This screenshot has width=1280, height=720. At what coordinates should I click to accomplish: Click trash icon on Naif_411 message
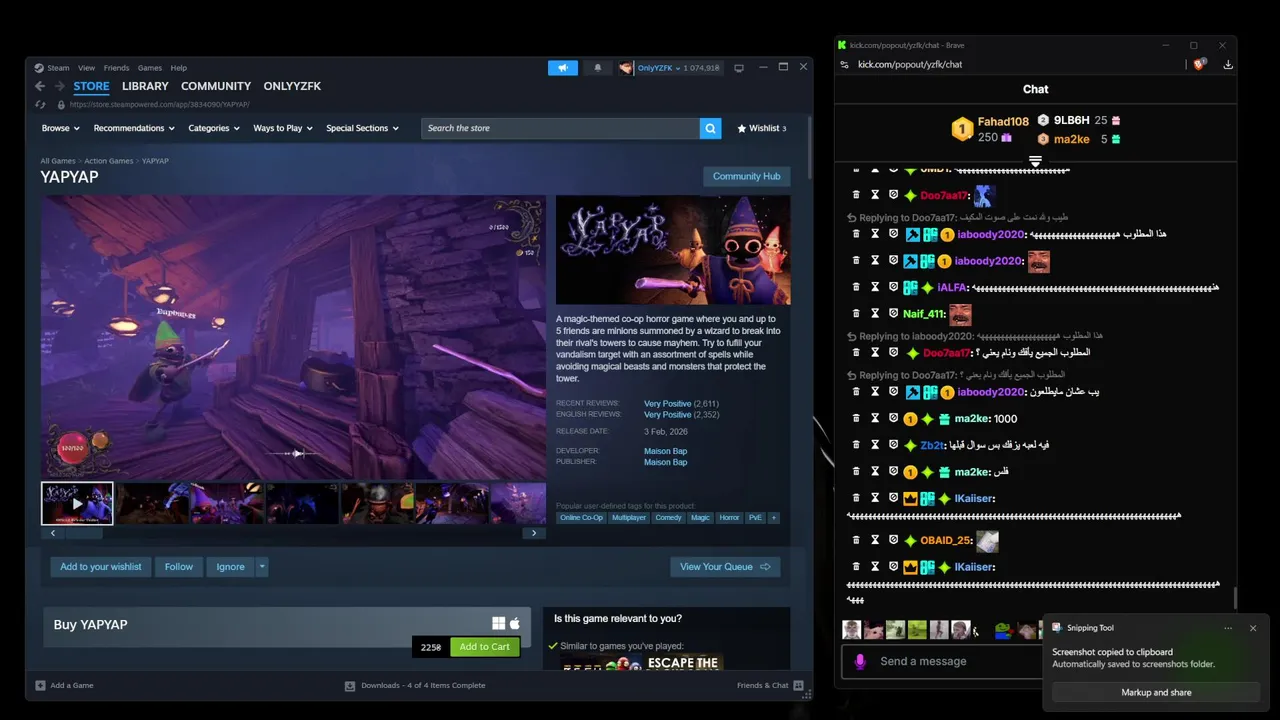[856, 313]
